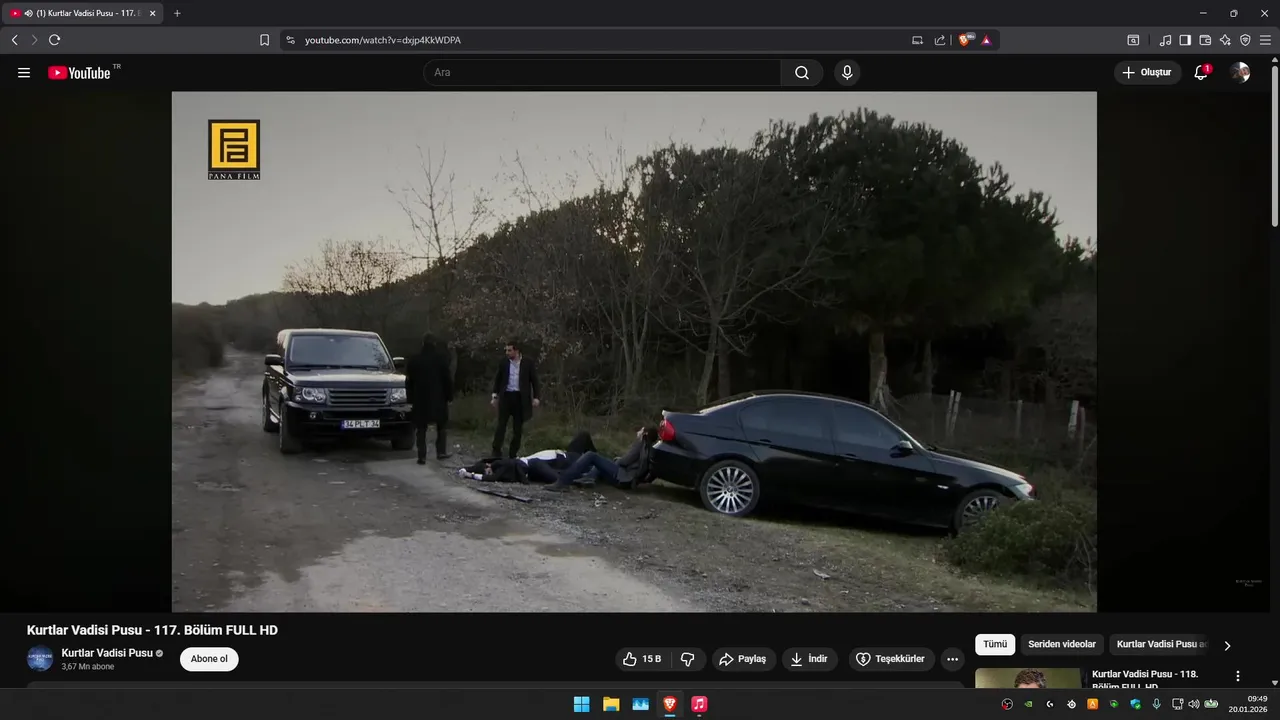Open the 118. Bölüm recommended video thumbnail
The width and height of the screenshot is (1280, 720).
pos(1028,679)
